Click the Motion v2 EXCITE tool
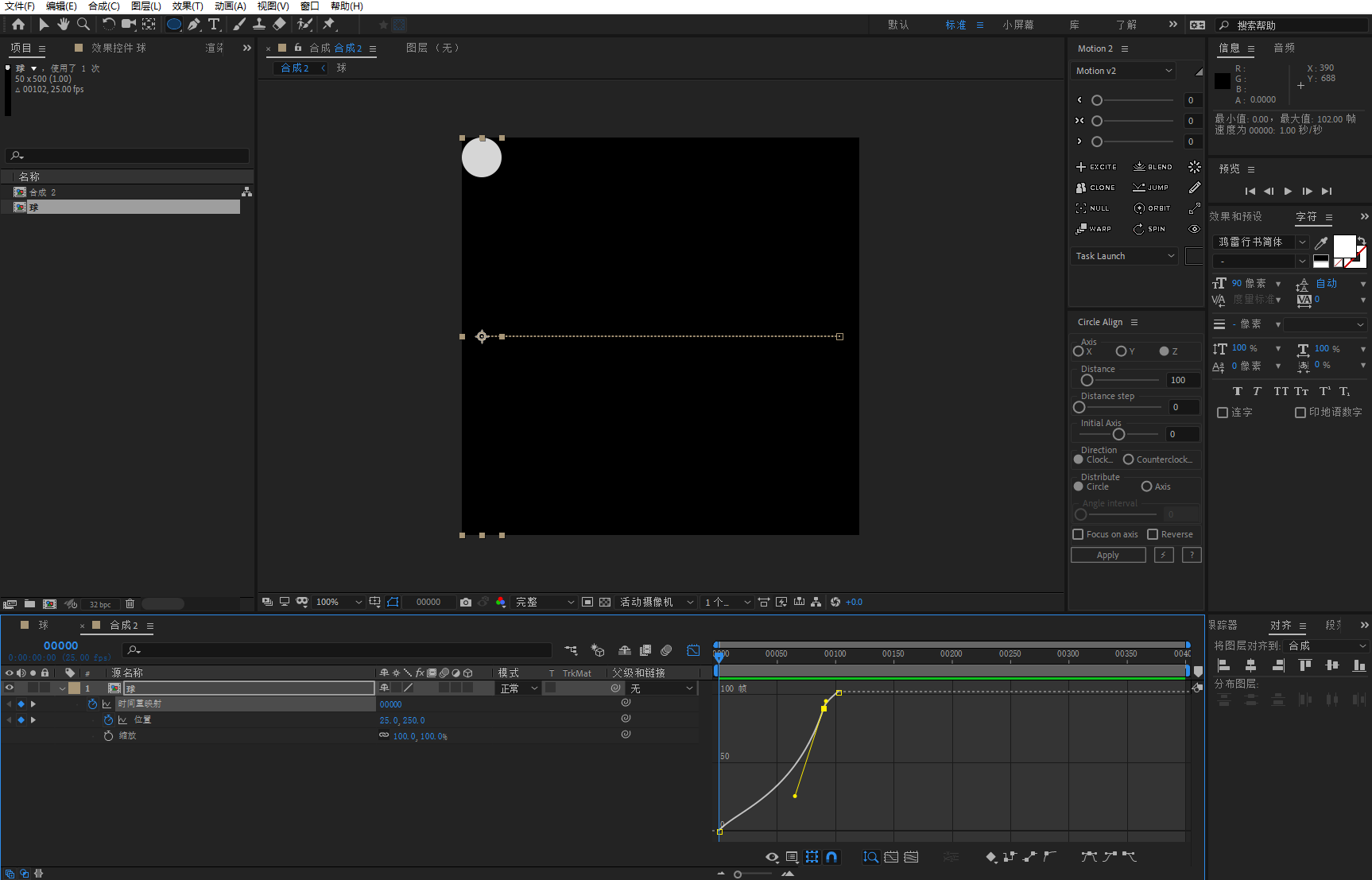Screen dimensions: 1372x880 click(1096, 167)
